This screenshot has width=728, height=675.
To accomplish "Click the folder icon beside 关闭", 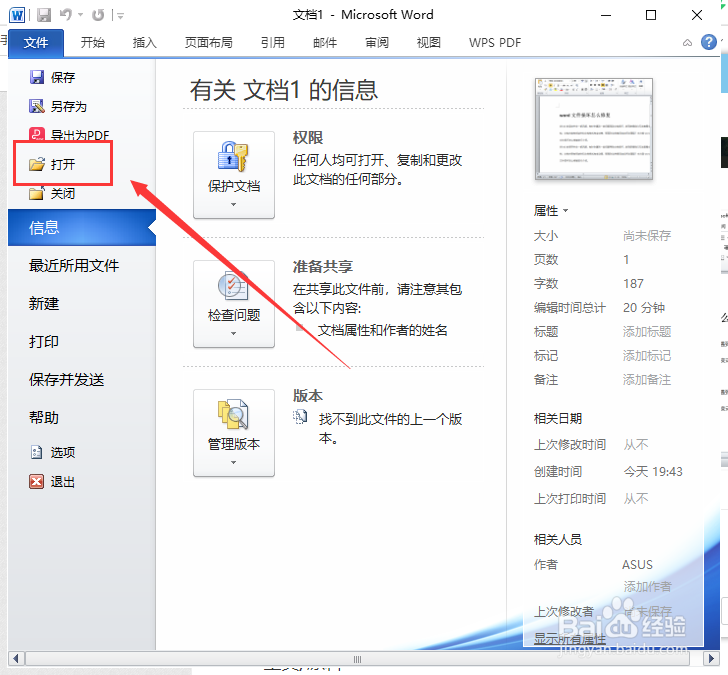I will click(37, 193).
